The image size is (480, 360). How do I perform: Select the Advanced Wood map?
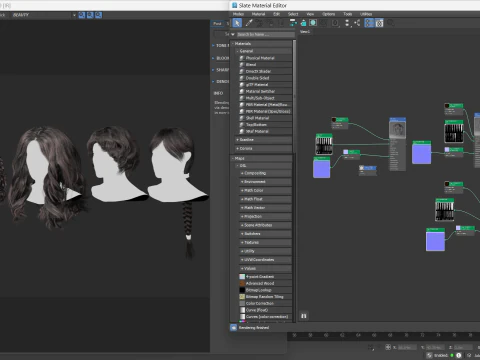pos(265,283)
